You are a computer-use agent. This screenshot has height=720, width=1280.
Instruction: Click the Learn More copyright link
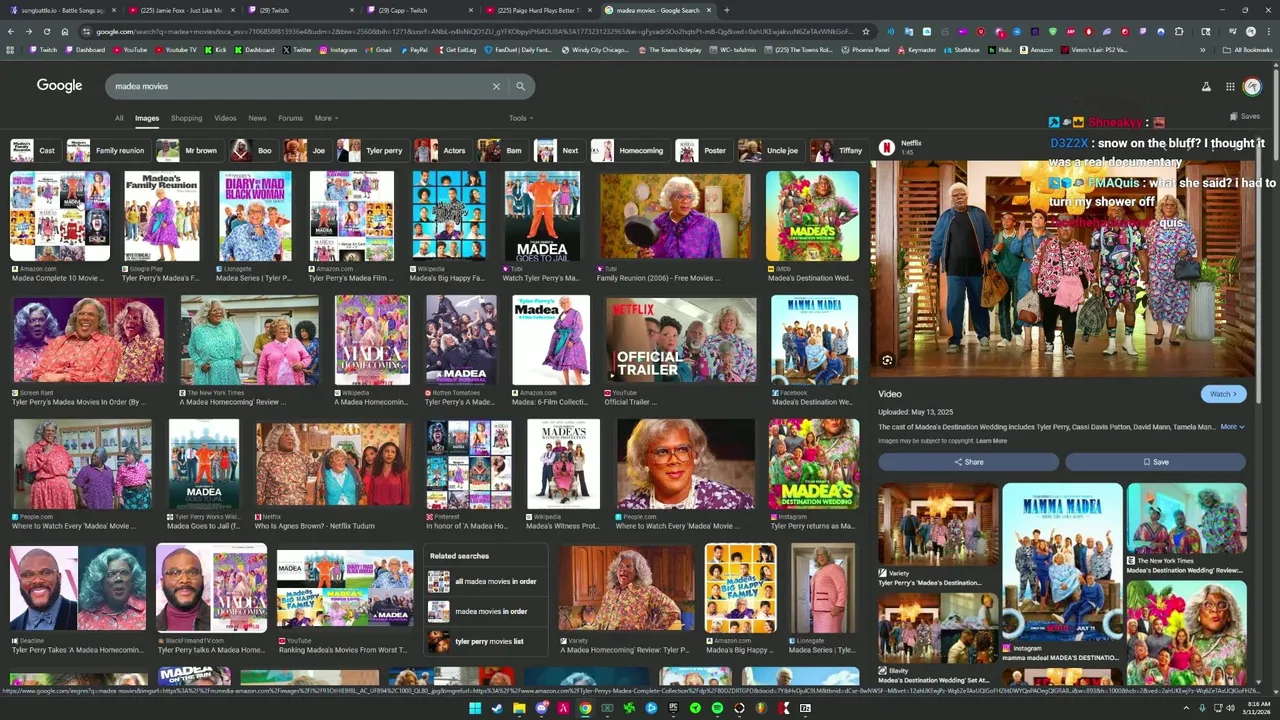(991, 441)
